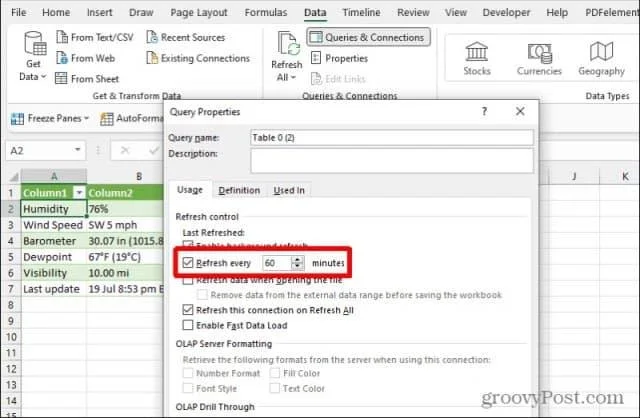Click the Description text box
This screenshot has height=418, width=640.
tap(391, 161)
